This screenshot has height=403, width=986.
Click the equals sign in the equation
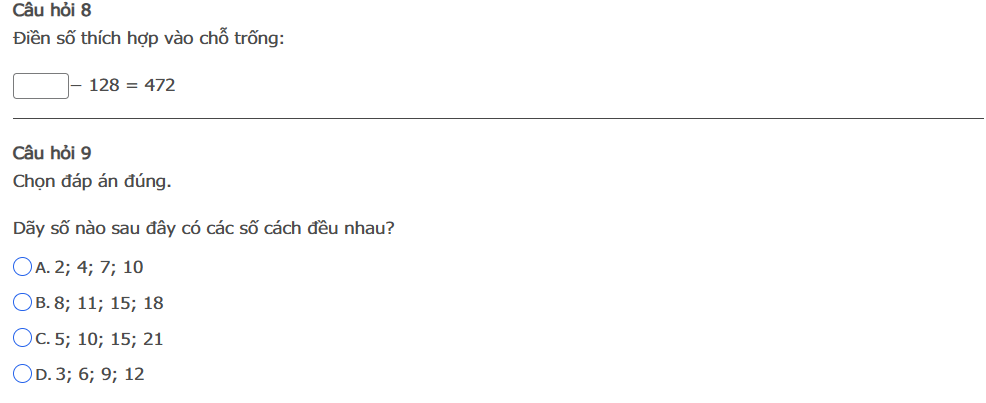132,86
